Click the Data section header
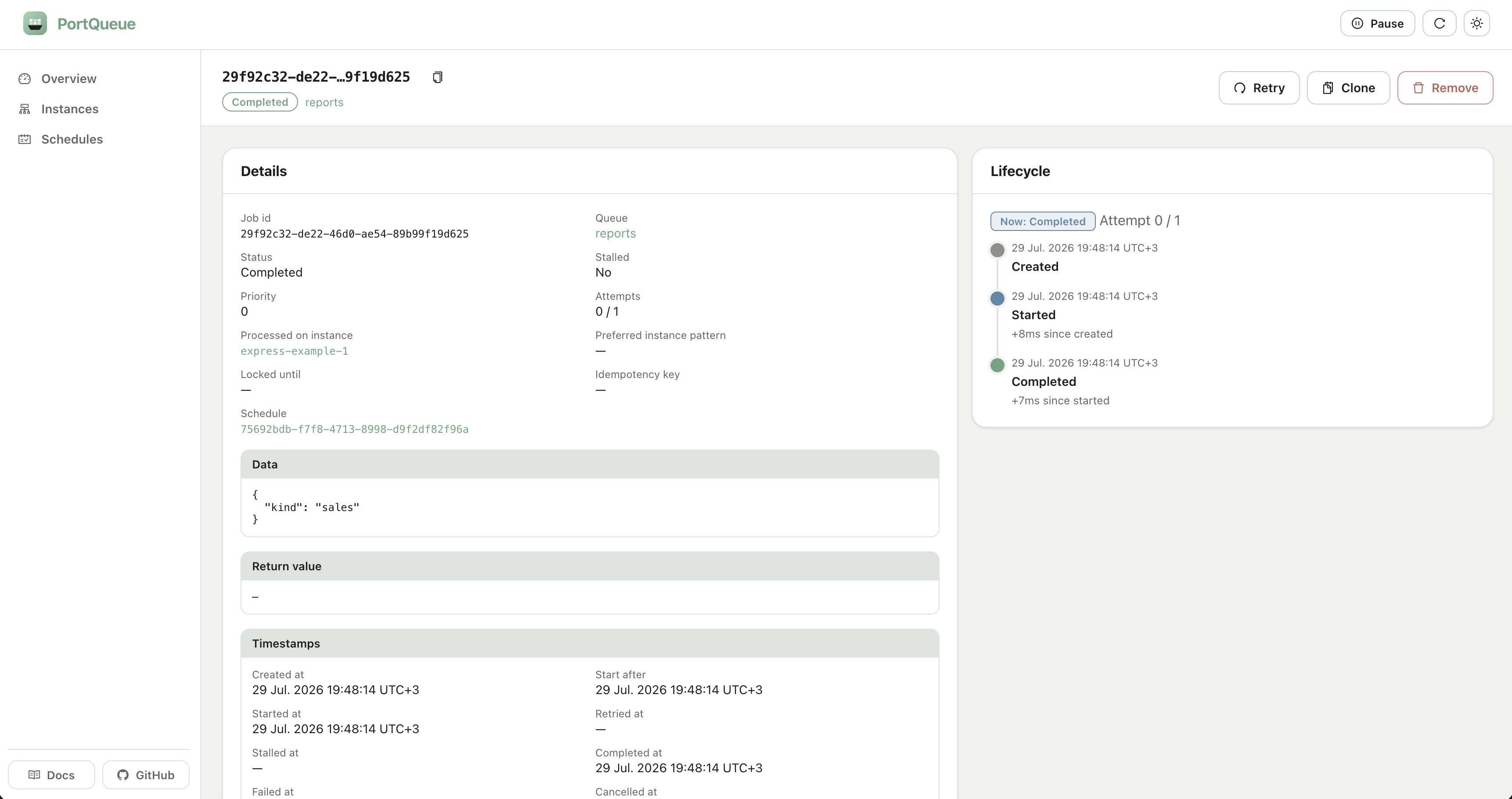This screenshot has width=1512, height=799. tap(590, 464)
